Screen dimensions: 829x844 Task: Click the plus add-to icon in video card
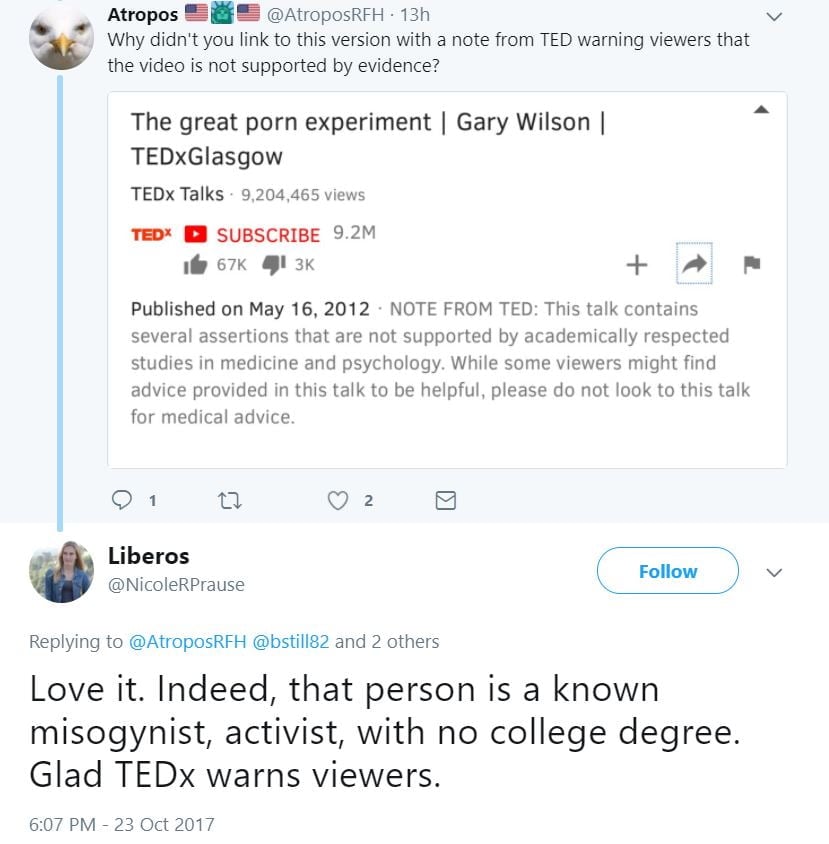click(636, 265)
